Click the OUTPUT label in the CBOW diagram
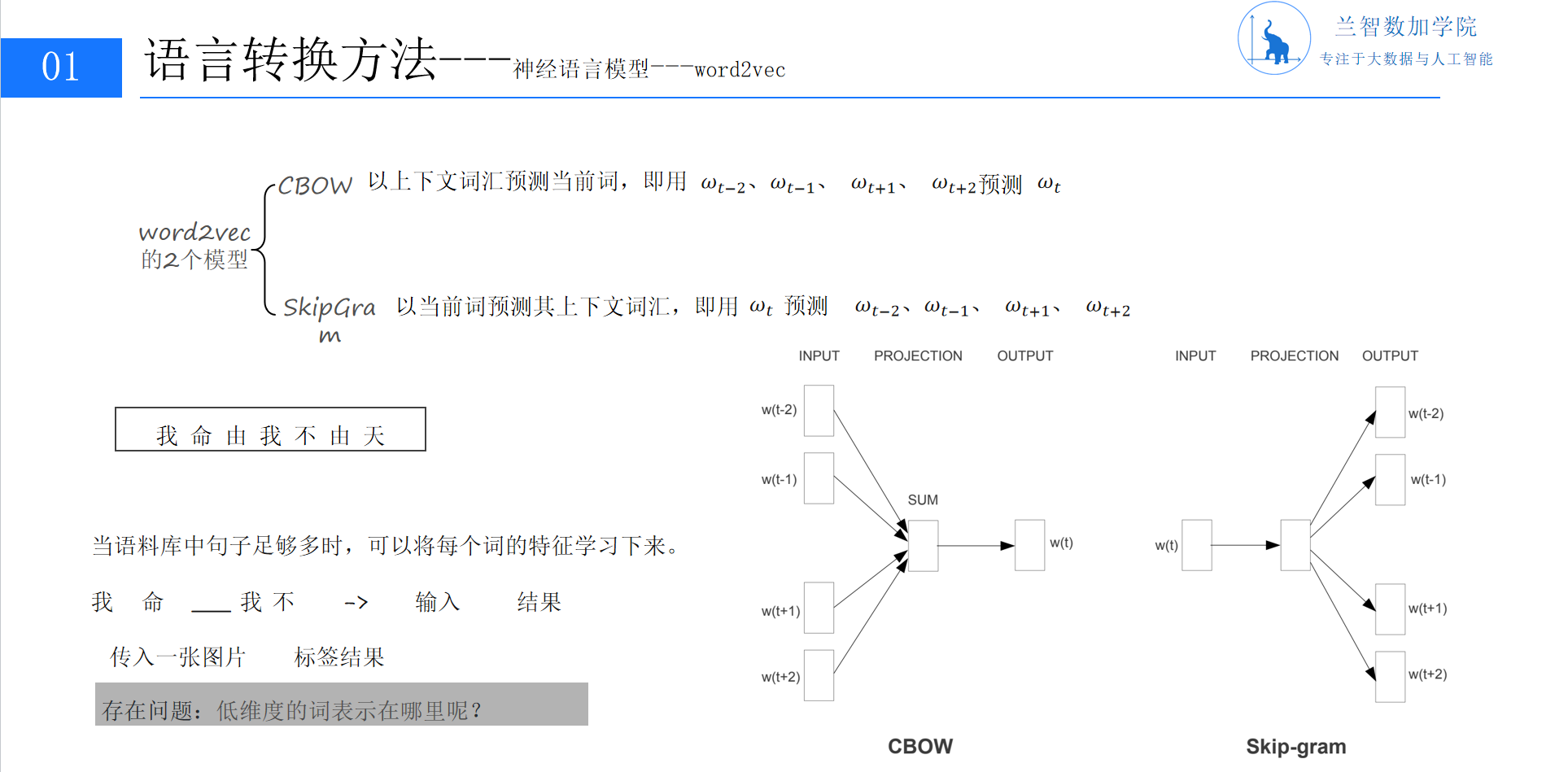This screenshot has width=1568, height=772. (1025, 355)
